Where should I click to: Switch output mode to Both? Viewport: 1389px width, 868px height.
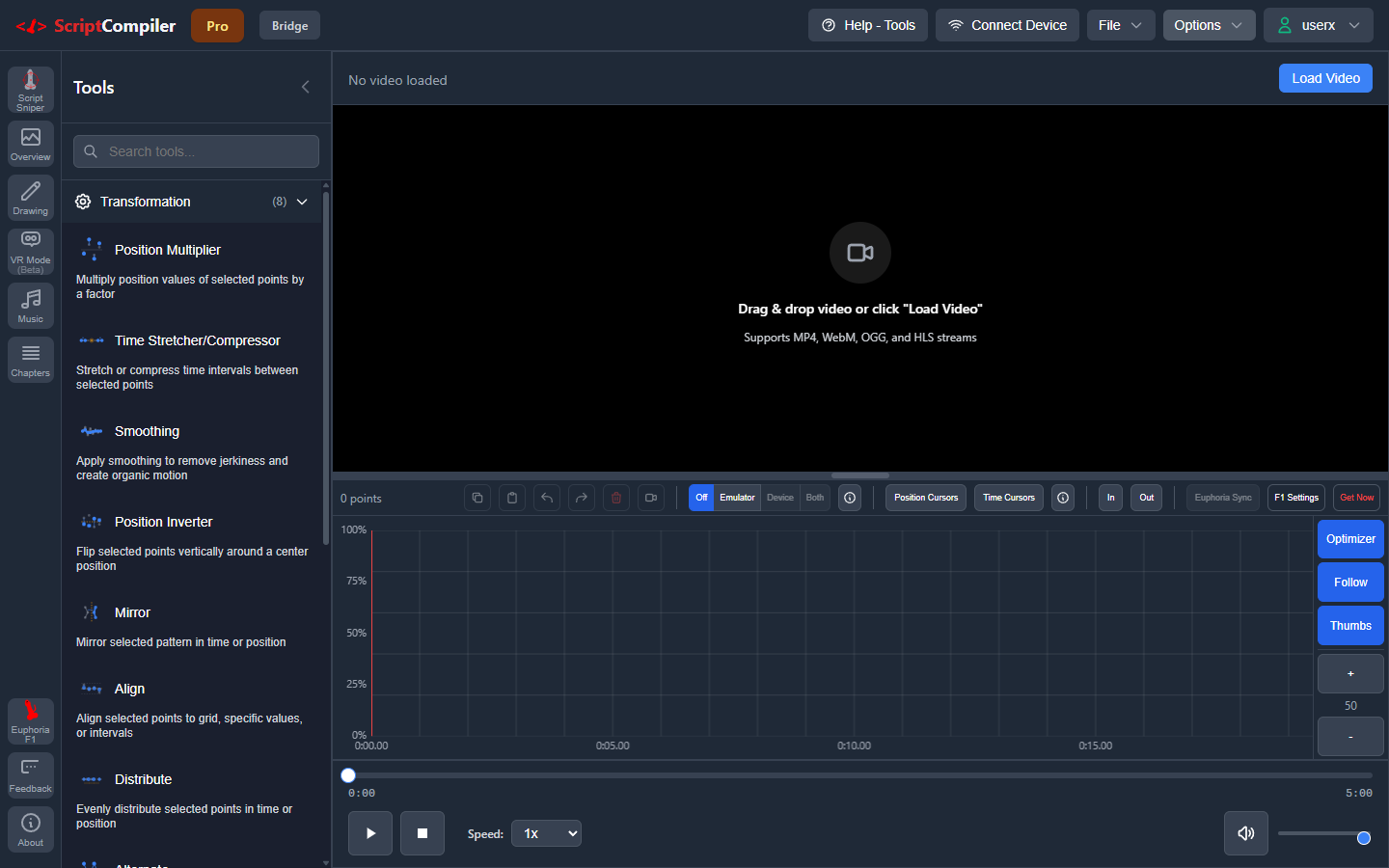(815, 498)
